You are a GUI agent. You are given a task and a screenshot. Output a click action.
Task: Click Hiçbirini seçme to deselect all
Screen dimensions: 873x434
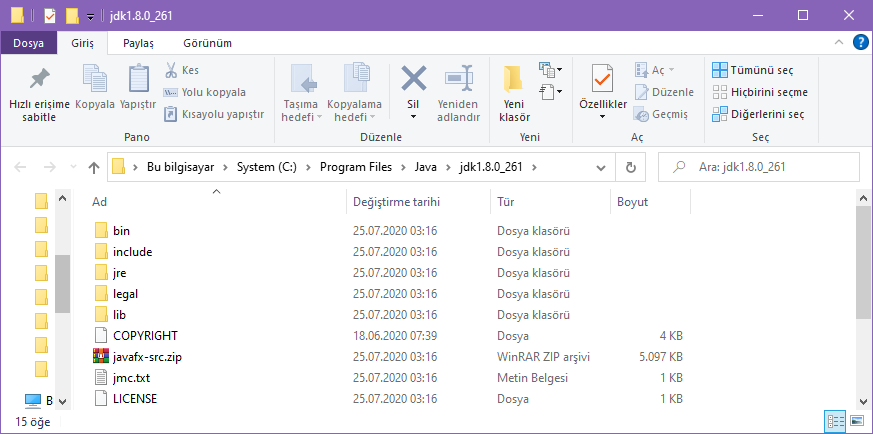click(760, 92)
